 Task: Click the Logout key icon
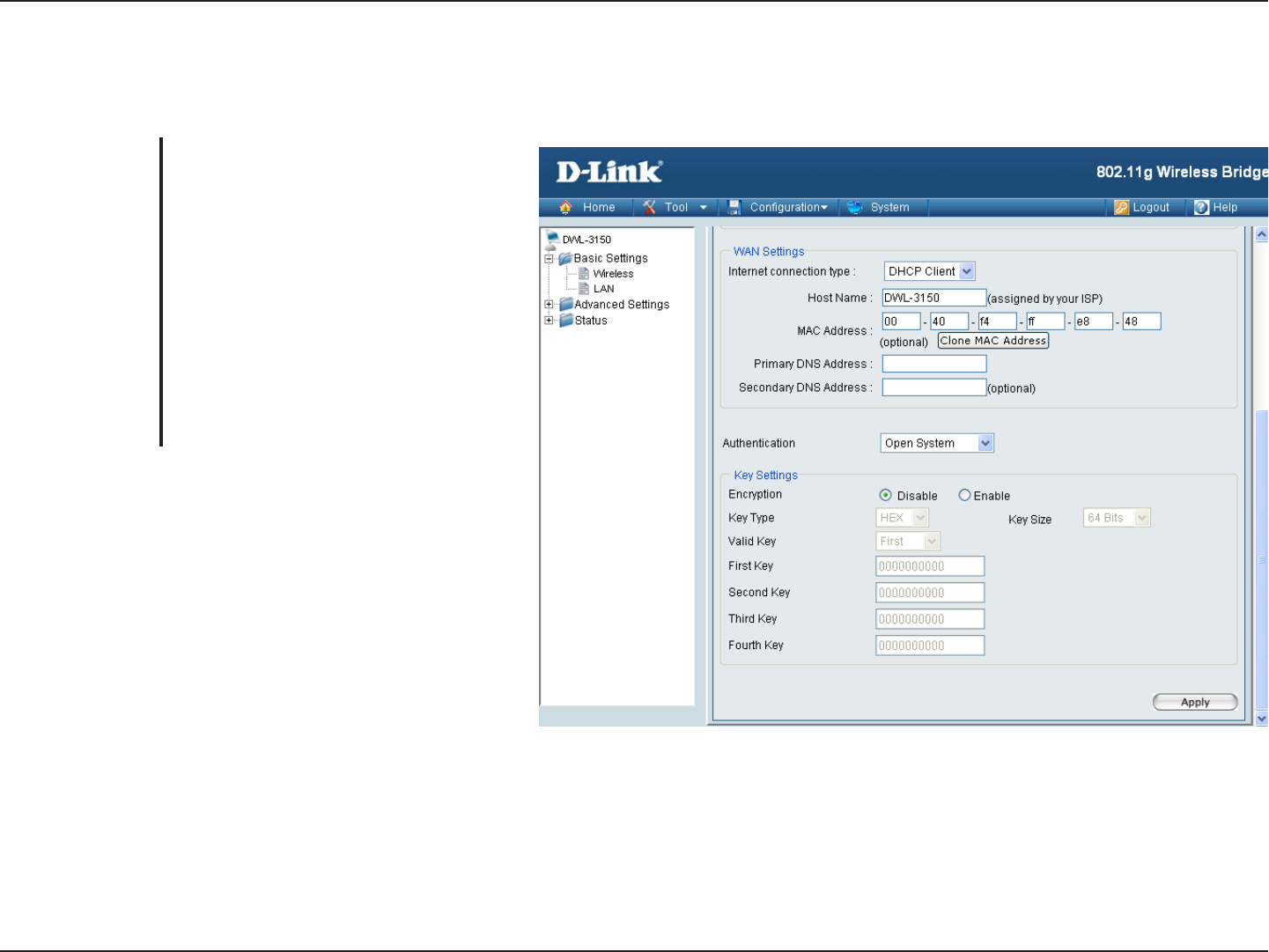[x=1121, y=208]
